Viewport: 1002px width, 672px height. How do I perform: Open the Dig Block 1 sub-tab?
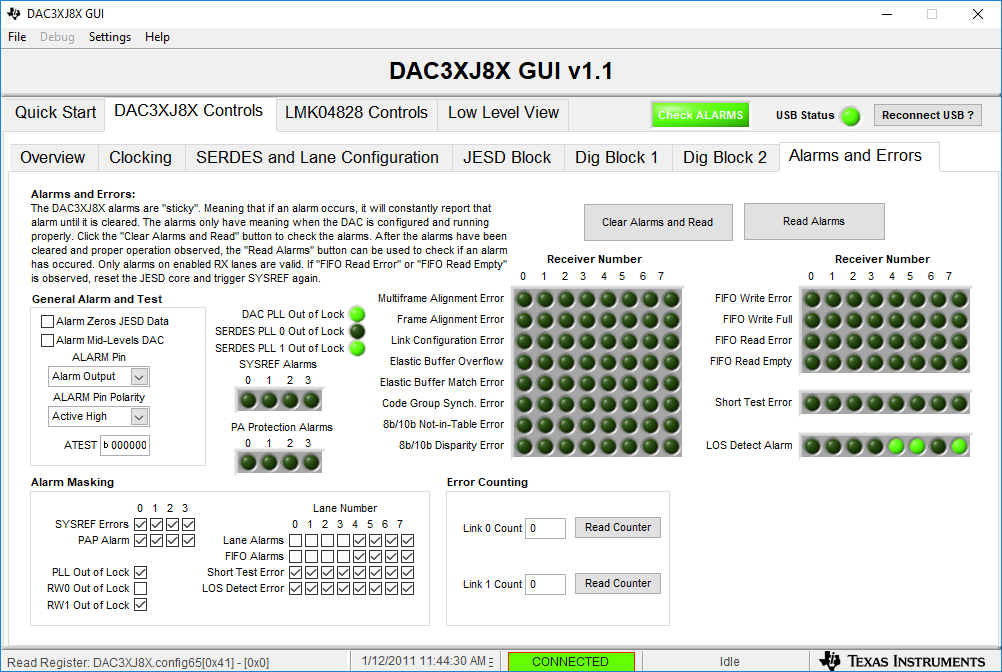point(617,158)
